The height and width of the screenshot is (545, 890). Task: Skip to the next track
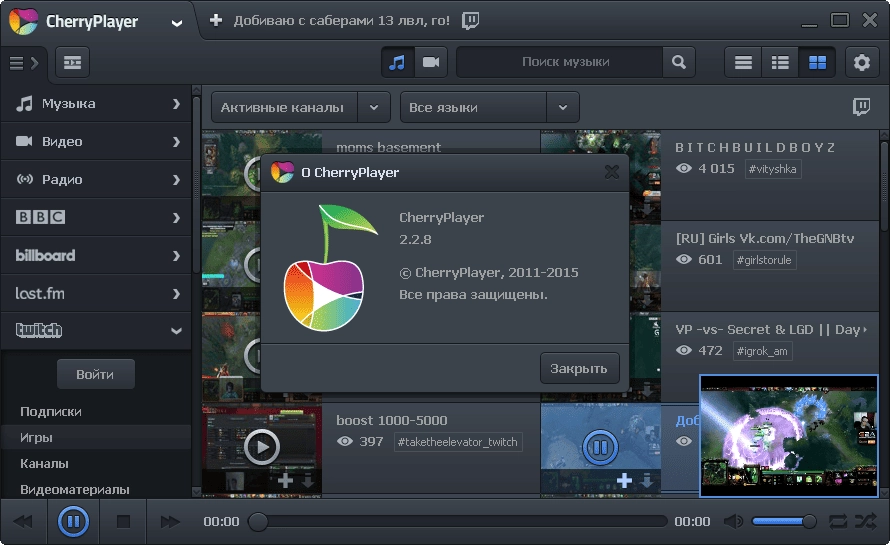coord(170,521)
